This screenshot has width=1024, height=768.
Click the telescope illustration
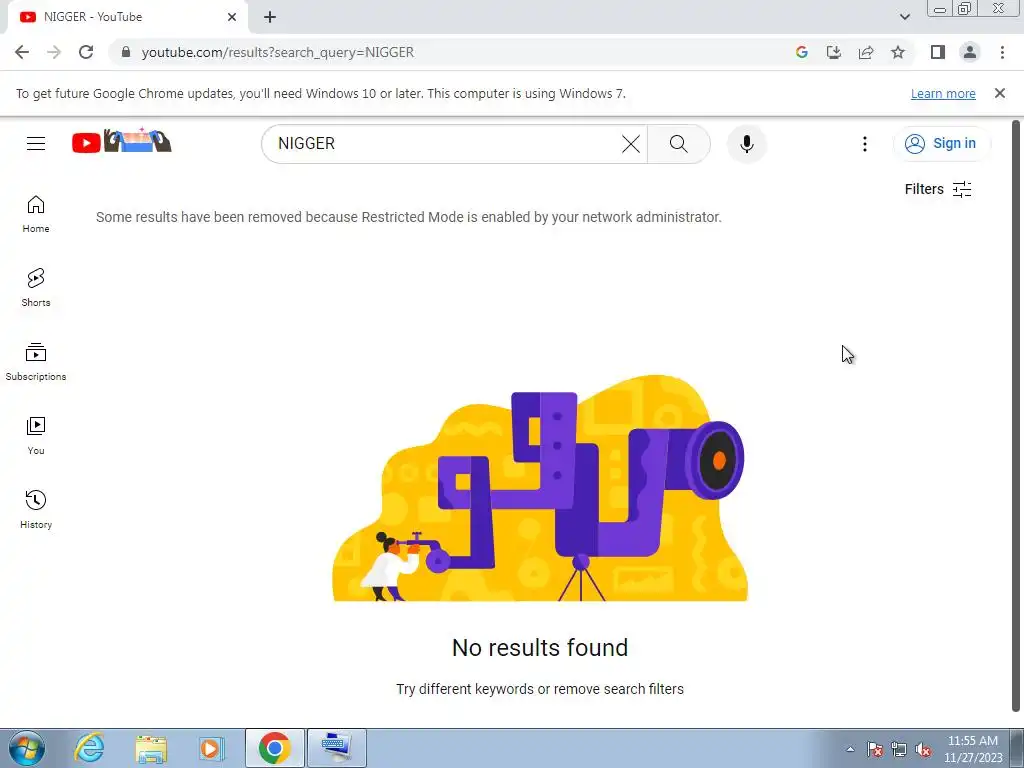(x=540, y=488)
